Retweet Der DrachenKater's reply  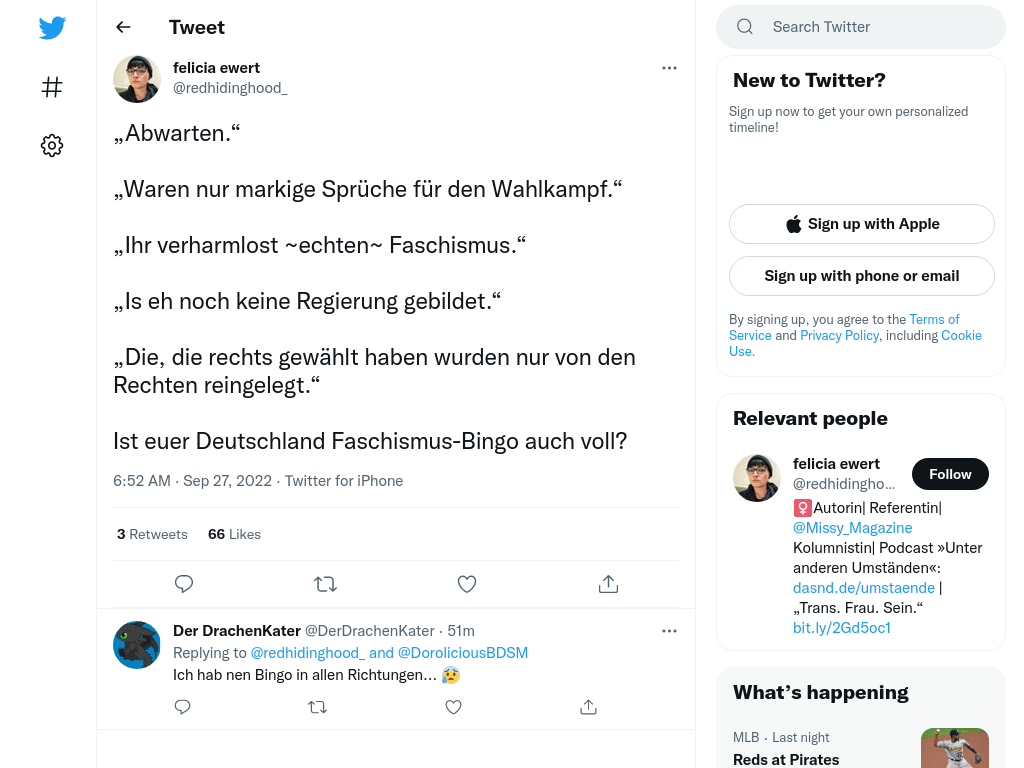point(317,707)
